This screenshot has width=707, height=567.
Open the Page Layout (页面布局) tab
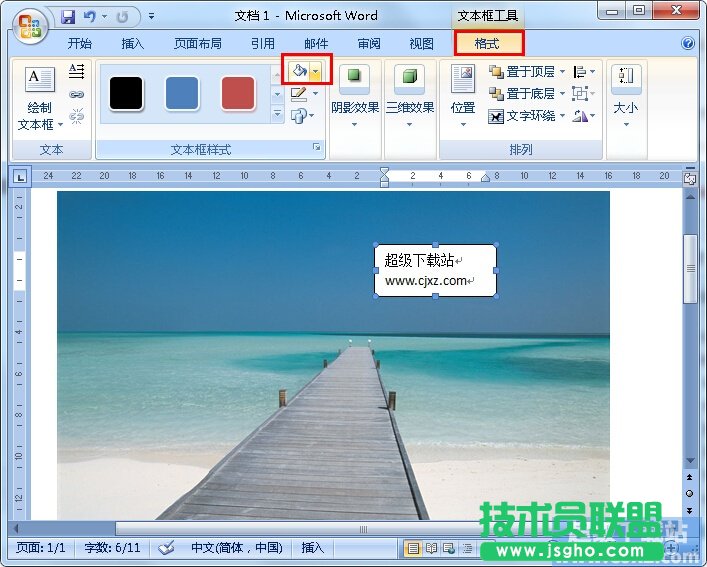[x=198, y=44]
